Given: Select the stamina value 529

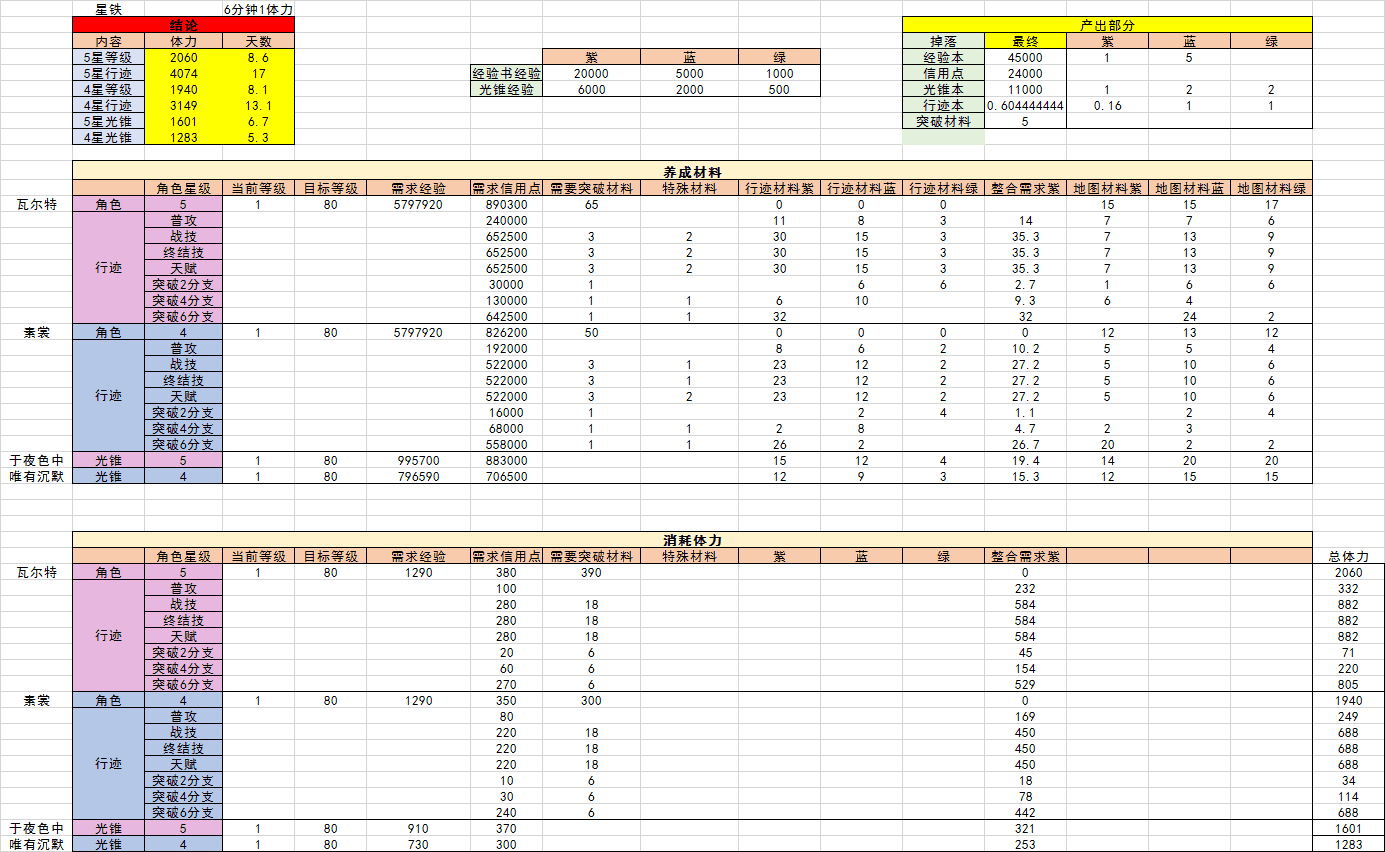Looking at the screenshot, I should tap(1025, 684).
